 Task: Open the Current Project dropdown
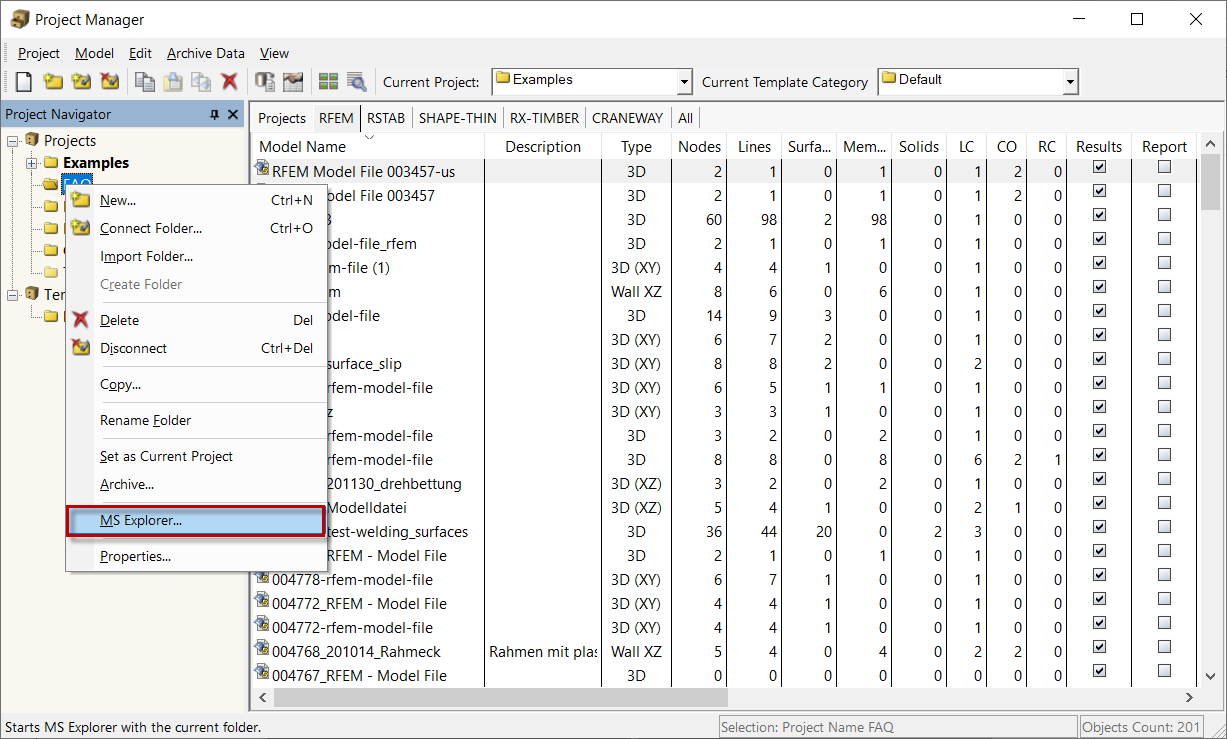point(684,81)
